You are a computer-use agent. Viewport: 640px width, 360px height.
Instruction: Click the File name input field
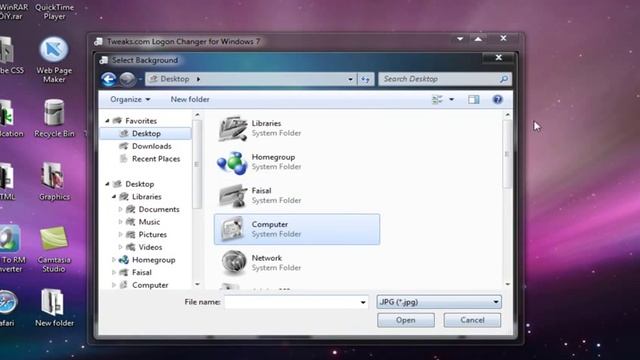(296, 302)
